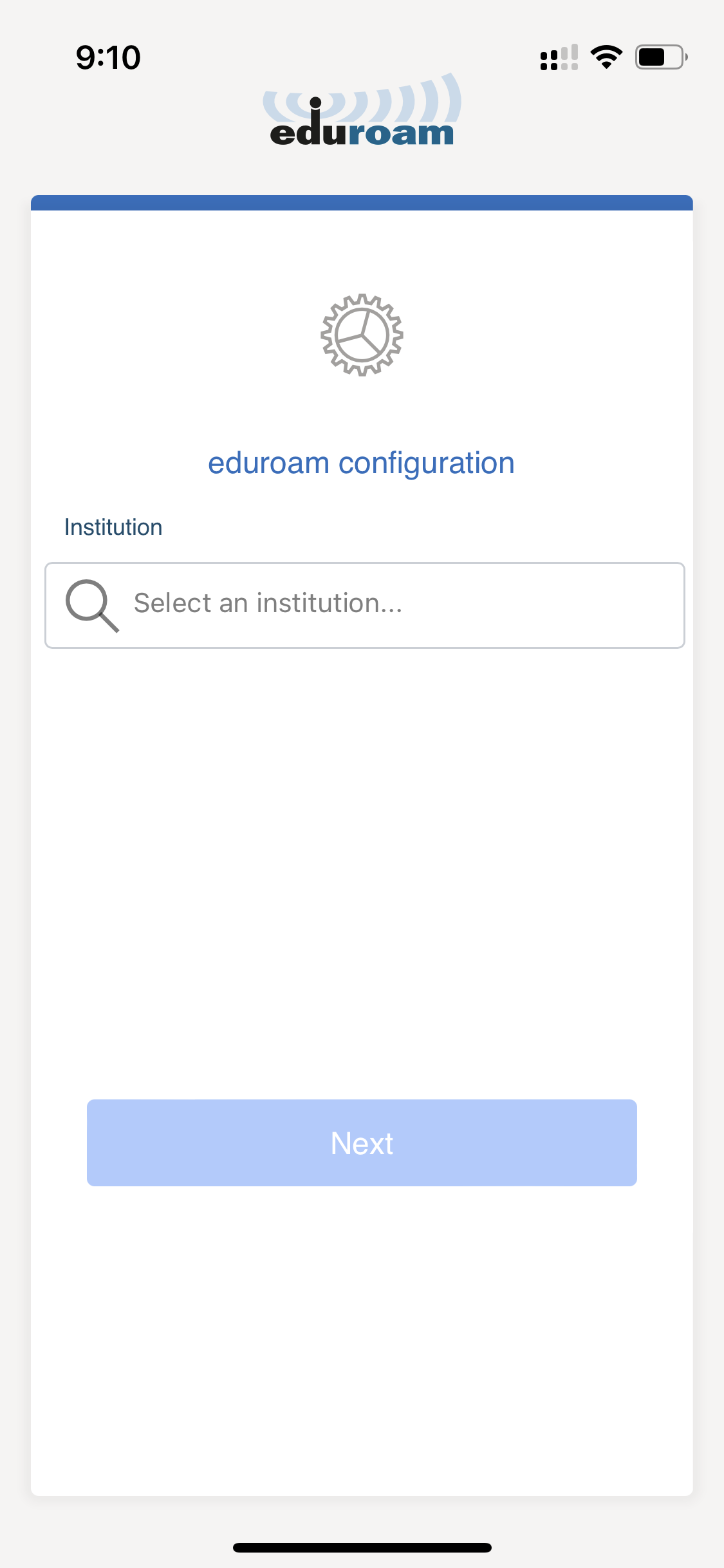
Task: Tap the black antenna dot in the eduroam logo
Action: point(315,102)
